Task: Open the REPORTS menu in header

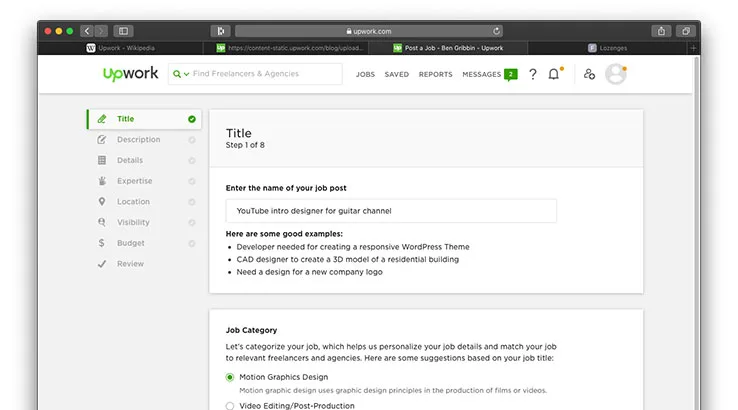Action: (x=435, y=74)
